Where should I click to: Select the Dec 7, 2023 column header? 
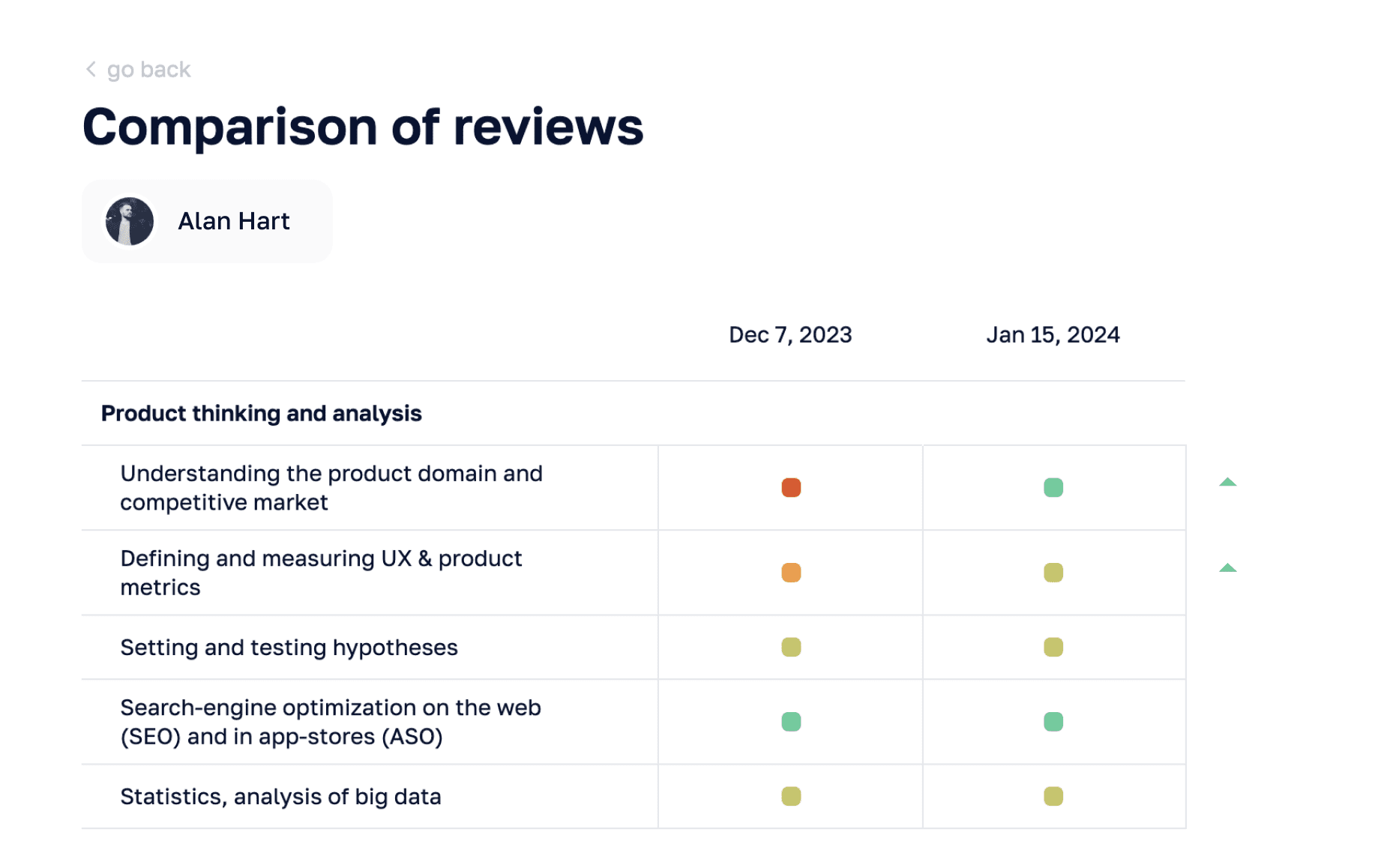(x=790, y=334)
